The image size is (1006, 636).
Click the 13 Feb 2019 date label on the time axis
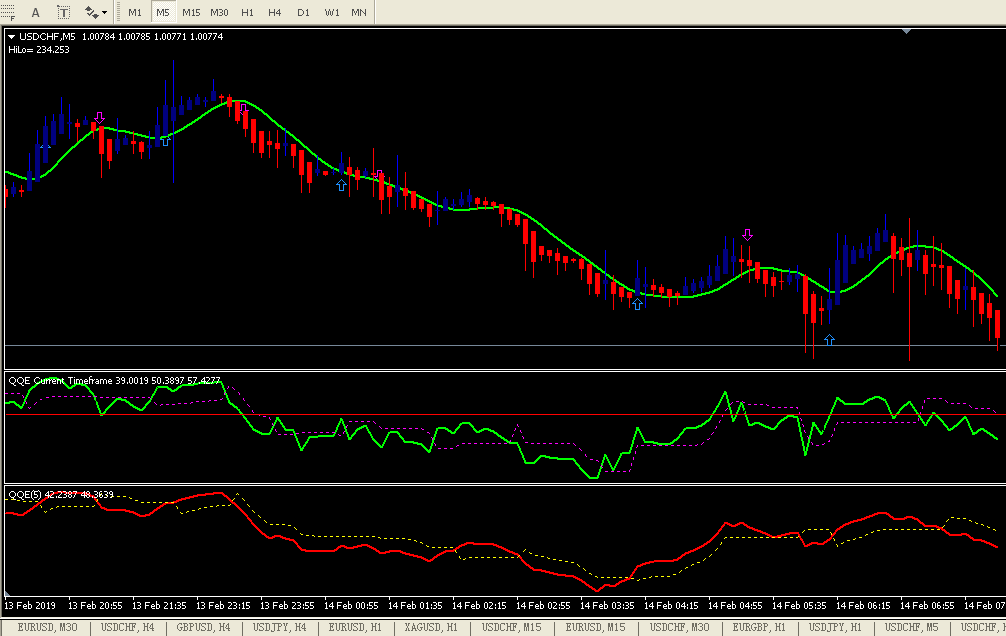pyautogui.click(x=30, y=605)
